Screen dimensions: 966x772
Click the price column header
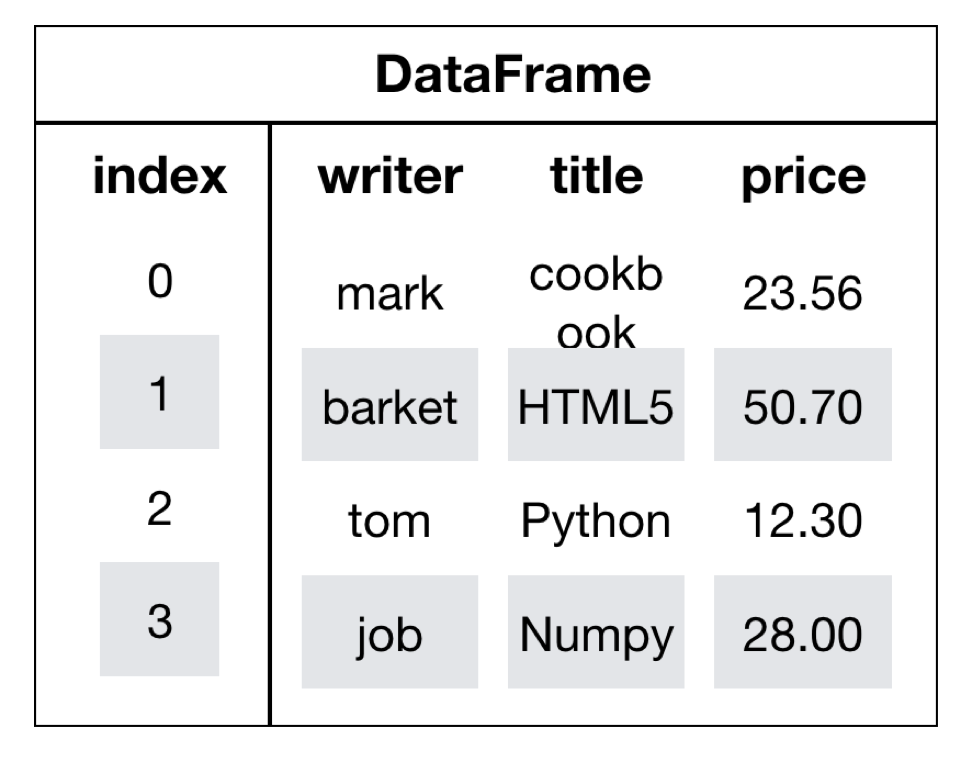click(x=803, y=178)
